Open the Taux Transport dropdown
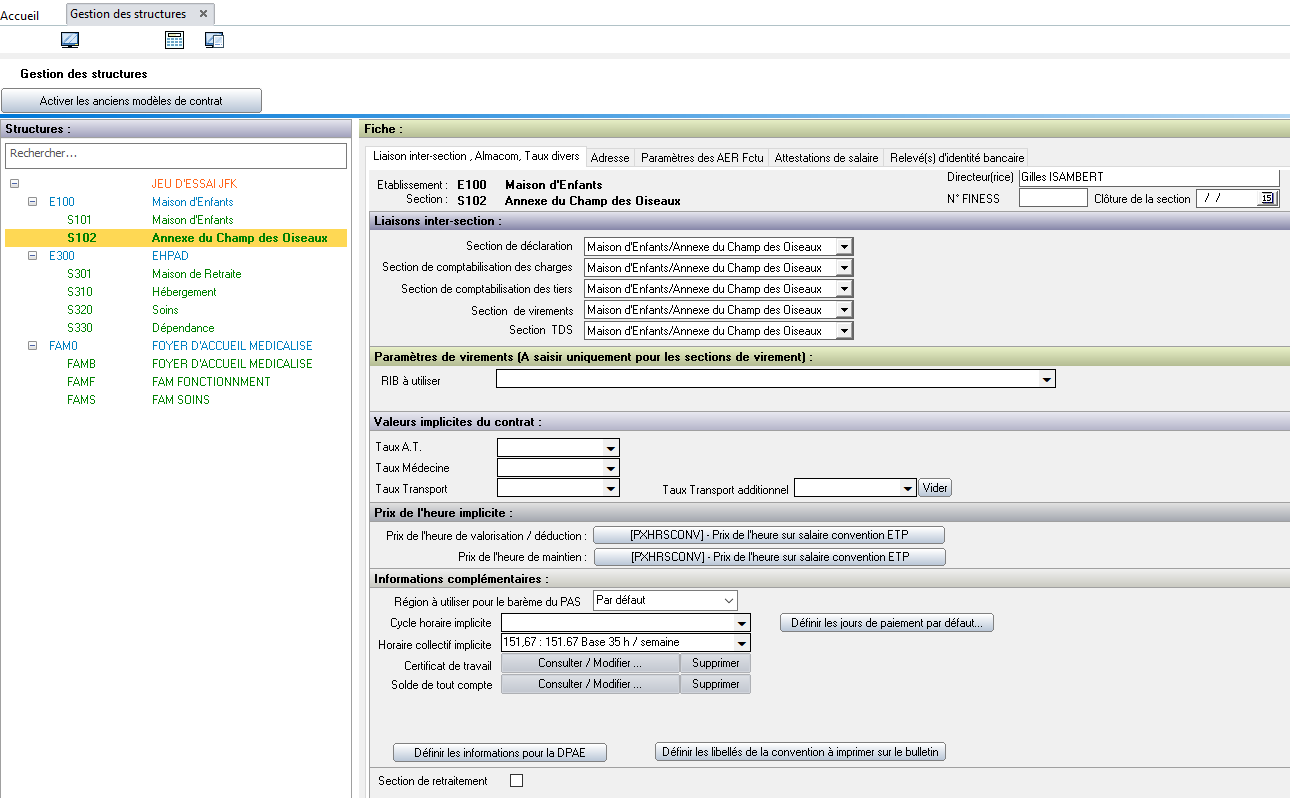The image size is (1290, 798). pos(611,489)
